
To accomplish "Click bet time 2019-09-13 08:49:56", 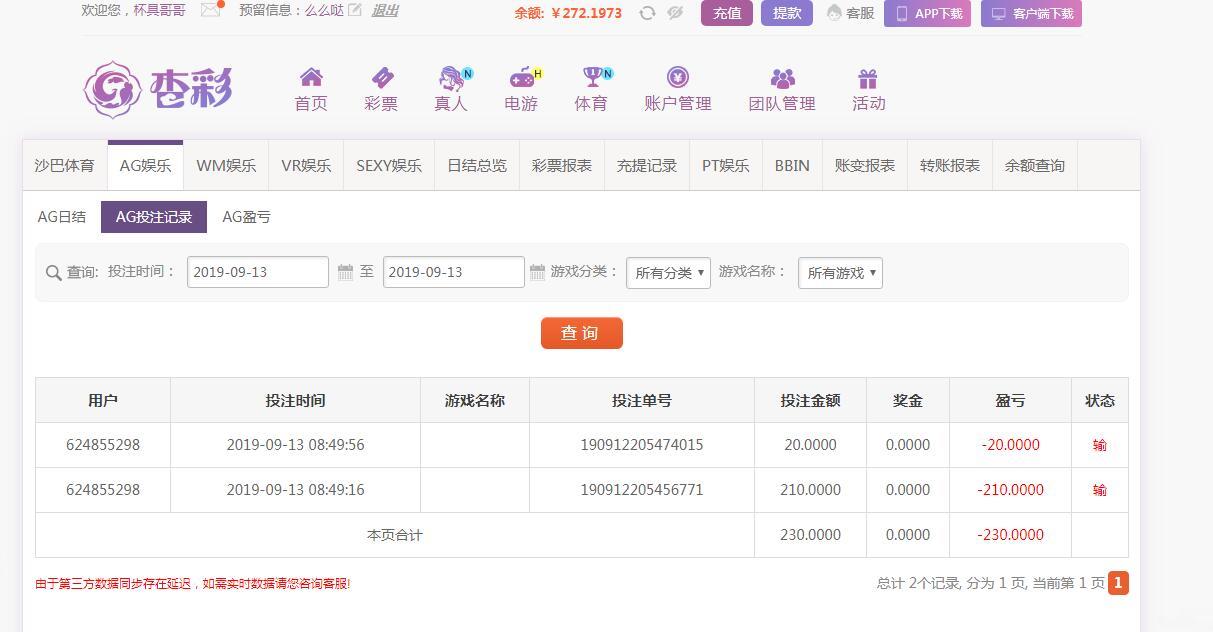I will click(x=296, y=445).
